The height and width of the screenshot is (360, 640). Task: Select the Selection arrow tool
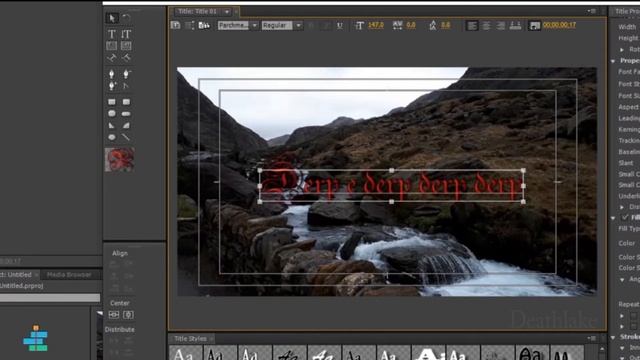click(x=112, y=18)
